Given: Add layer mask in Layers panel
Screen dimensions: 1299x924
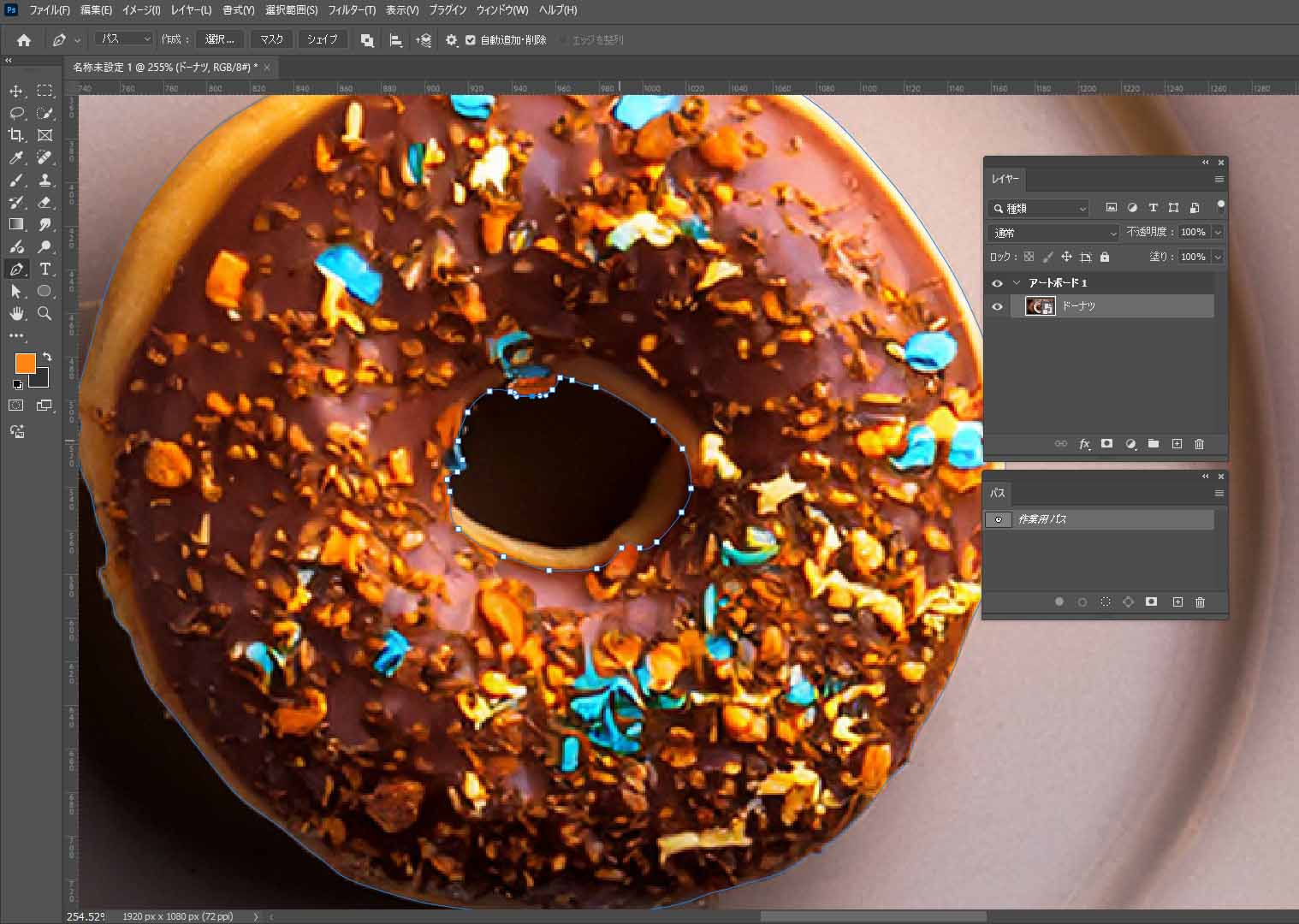Looking at the screenshot, I should tap(1106, 444).
